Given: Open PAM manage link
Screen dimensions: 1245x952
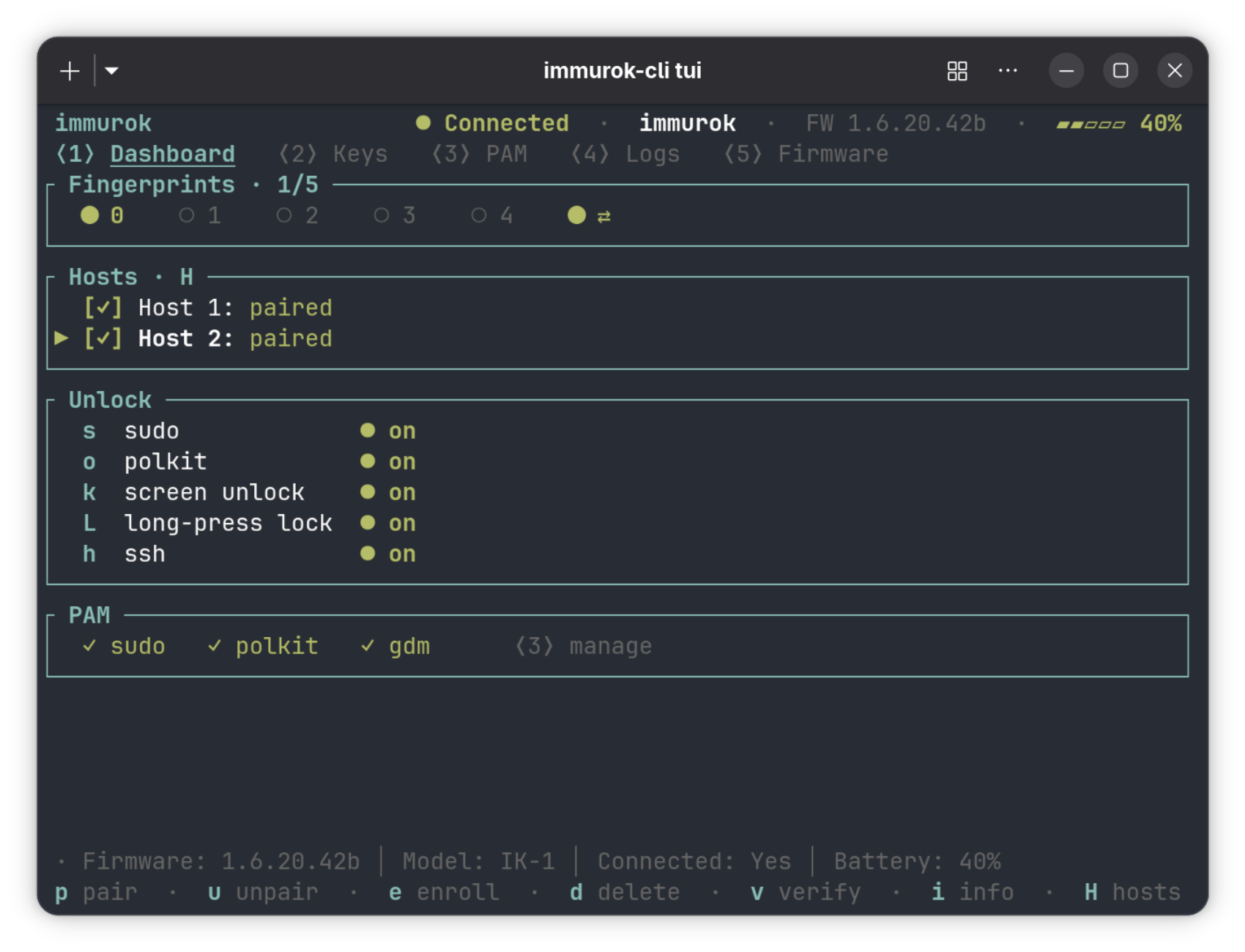Looking at the screenshot, I should [583, 646].
